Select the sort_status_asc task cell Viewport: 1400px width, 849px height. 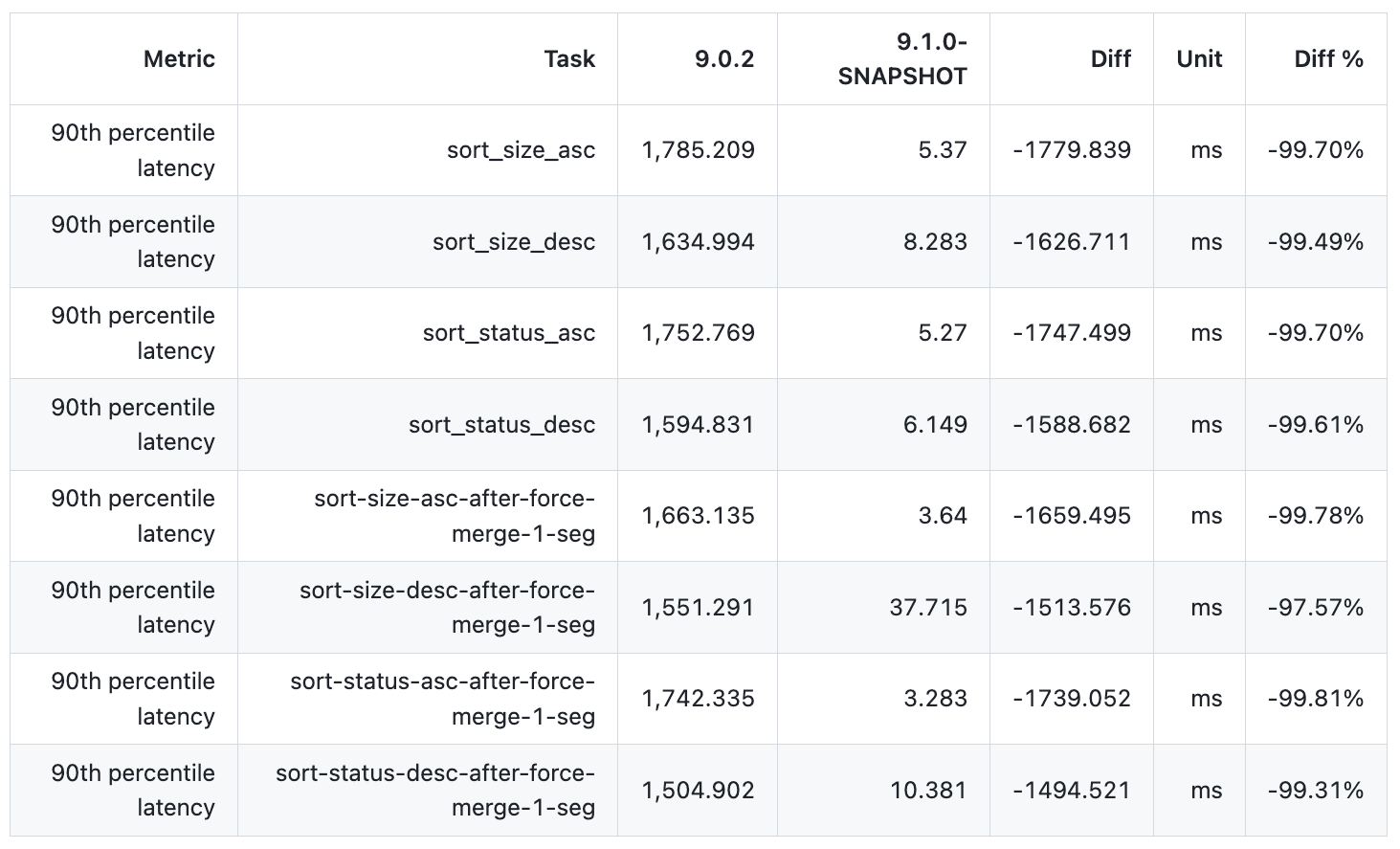coord(509,333)
